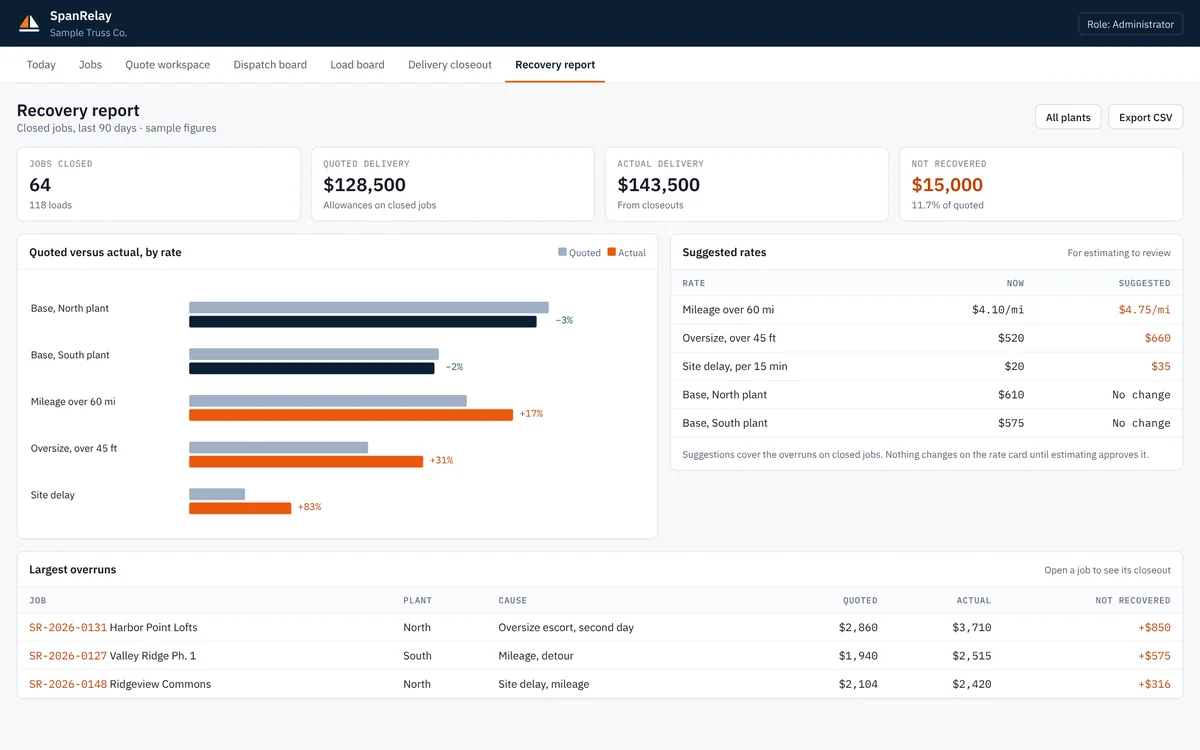Click the cause 'Mileage, detour'
Viewport: 1200px width, 750px height.
[536, 656]
